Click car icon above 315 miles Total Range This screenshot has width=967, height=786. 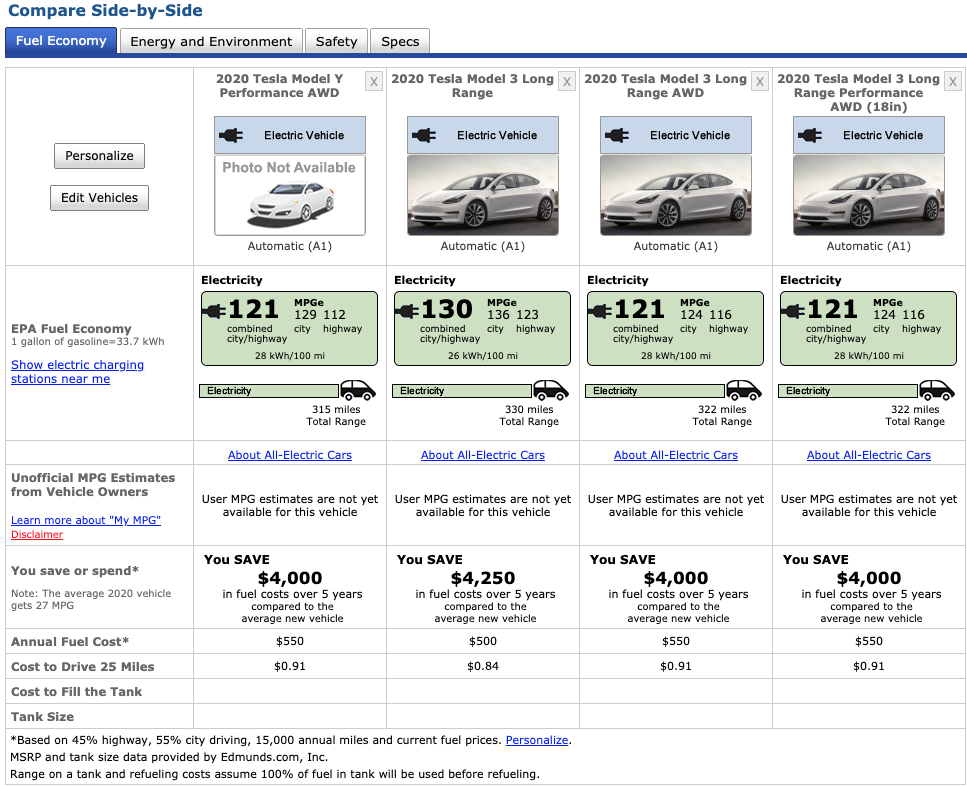pos(358,390)
